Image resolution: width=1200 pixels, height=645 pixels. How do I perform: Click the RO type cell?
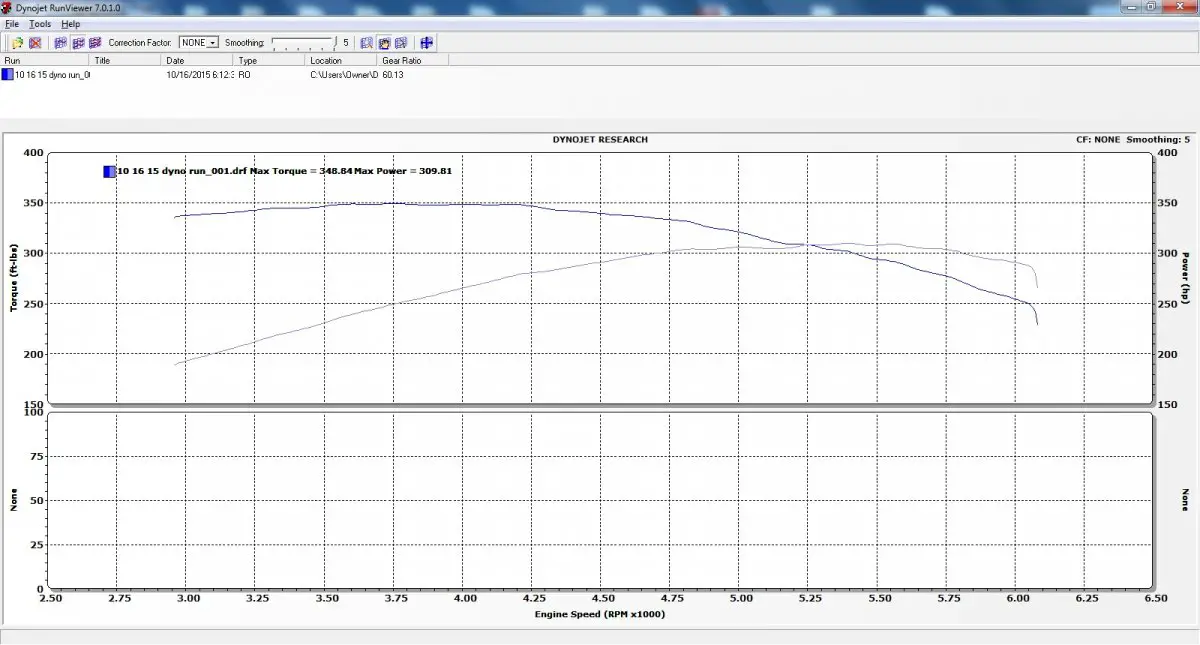point(245,74)
